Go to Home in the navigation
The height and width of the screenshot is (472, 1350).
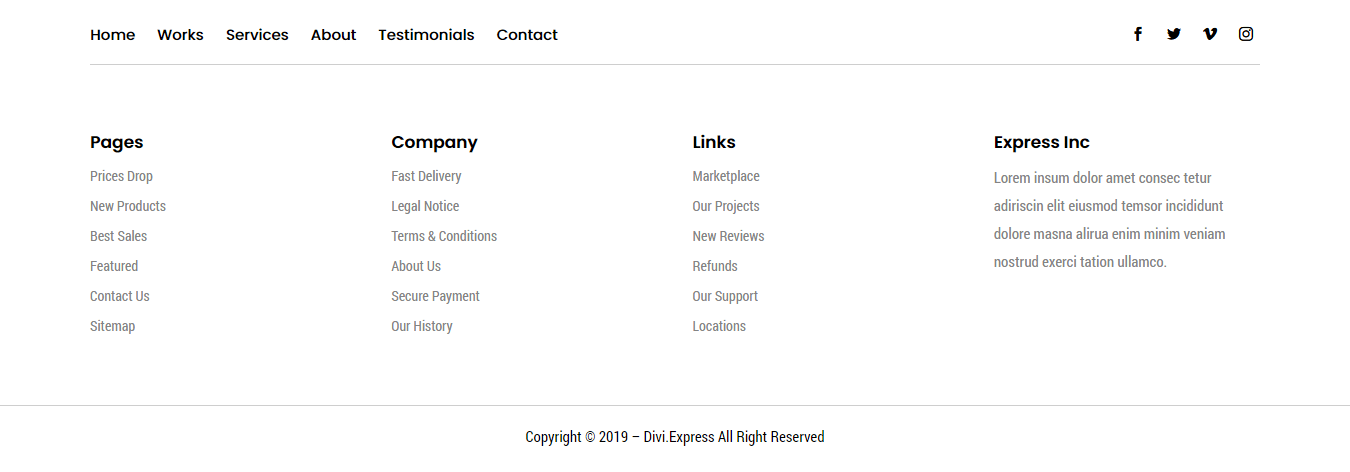112,35
